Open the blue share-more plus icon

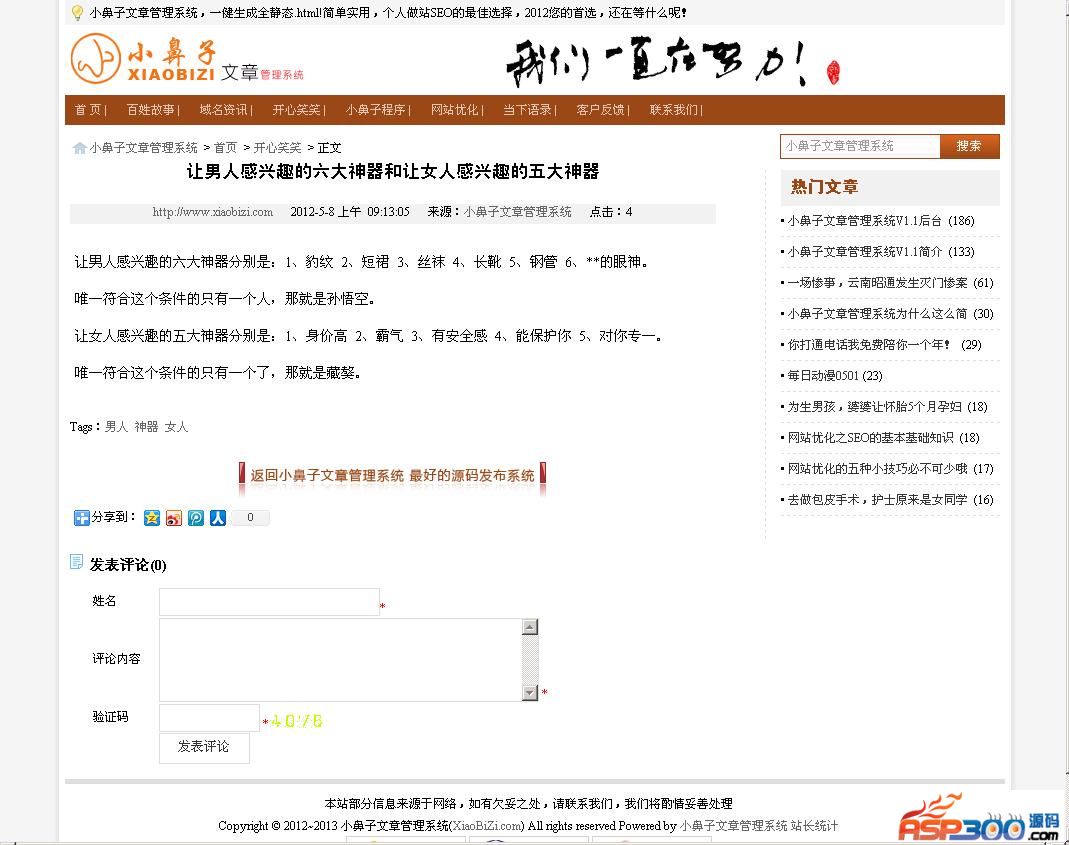click(x=81, y=518)
